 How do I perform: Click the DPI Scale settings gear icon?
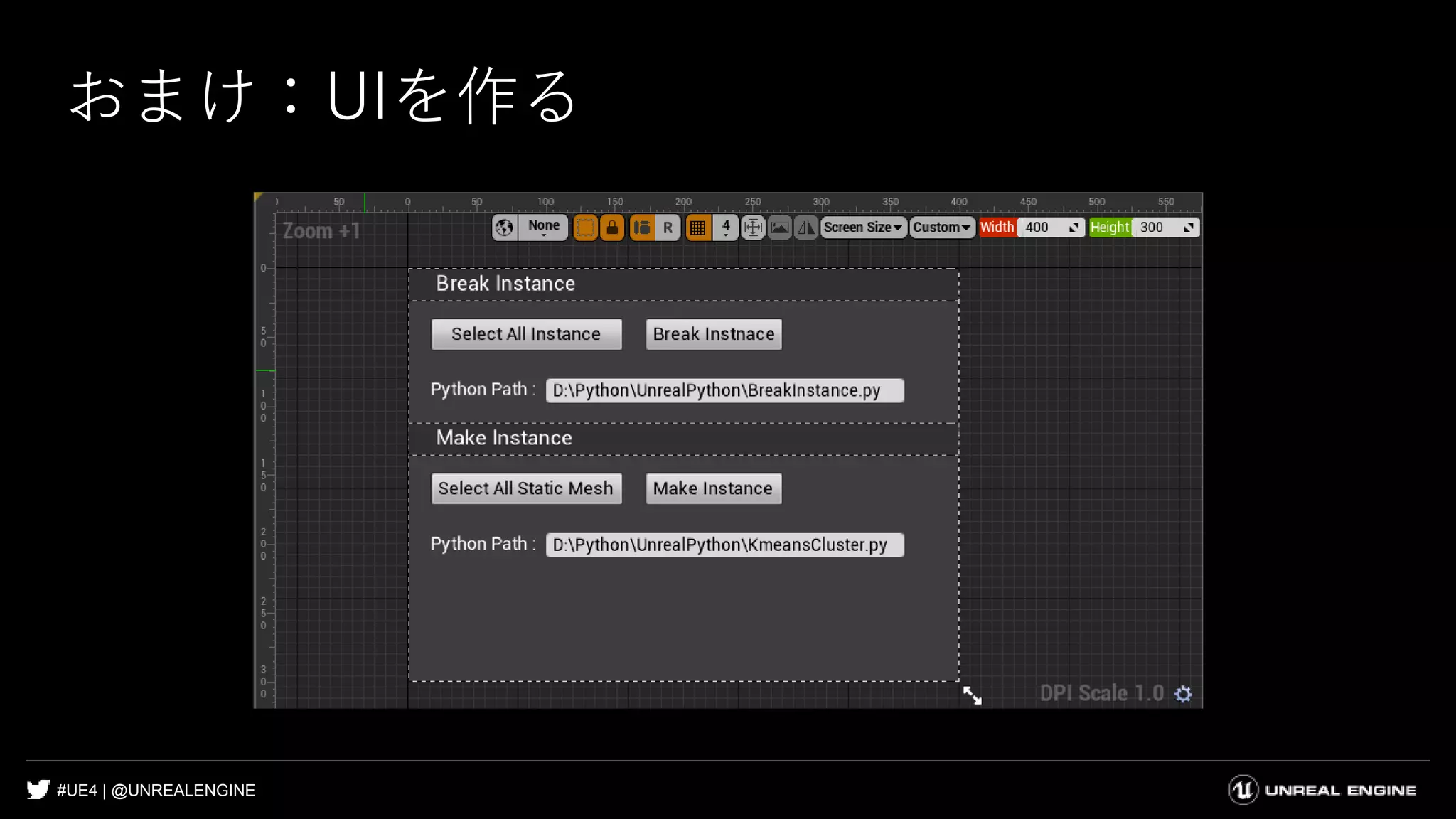[x=1183, y=694]
